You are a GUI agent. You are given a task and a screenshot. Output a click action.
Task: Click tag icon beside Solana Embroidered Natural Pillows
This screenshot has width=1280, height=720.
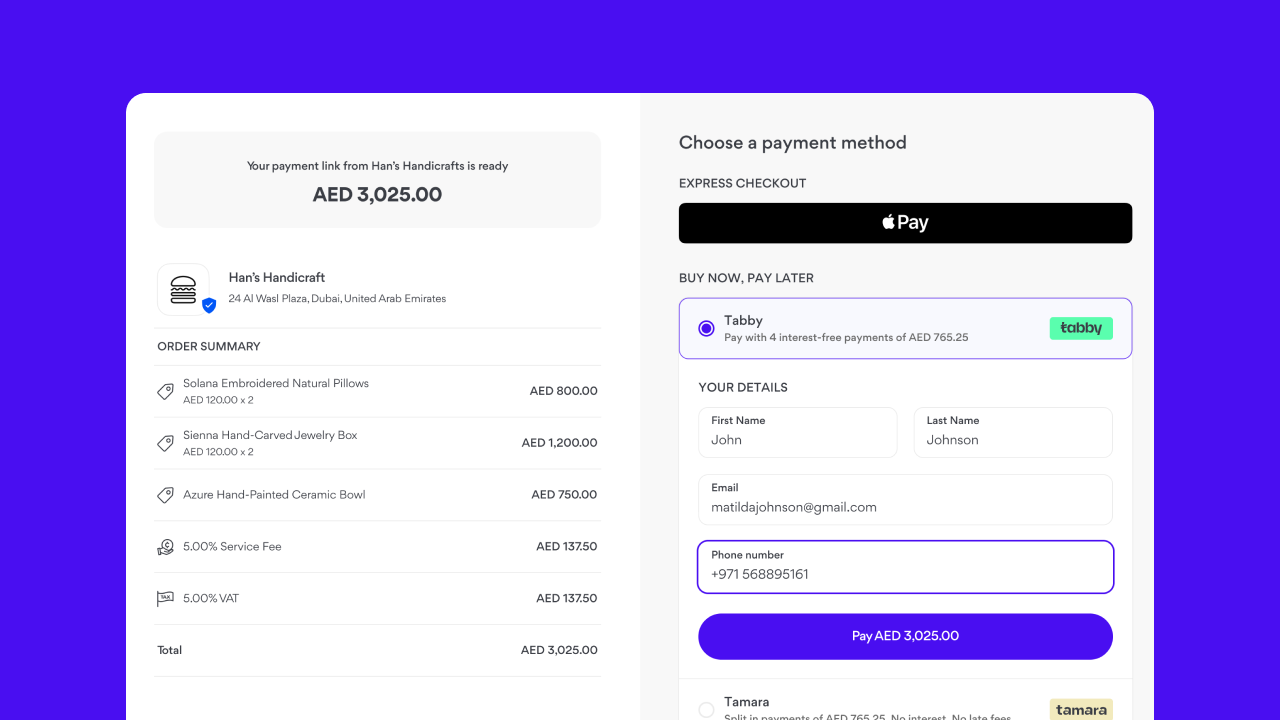point(166,391)
